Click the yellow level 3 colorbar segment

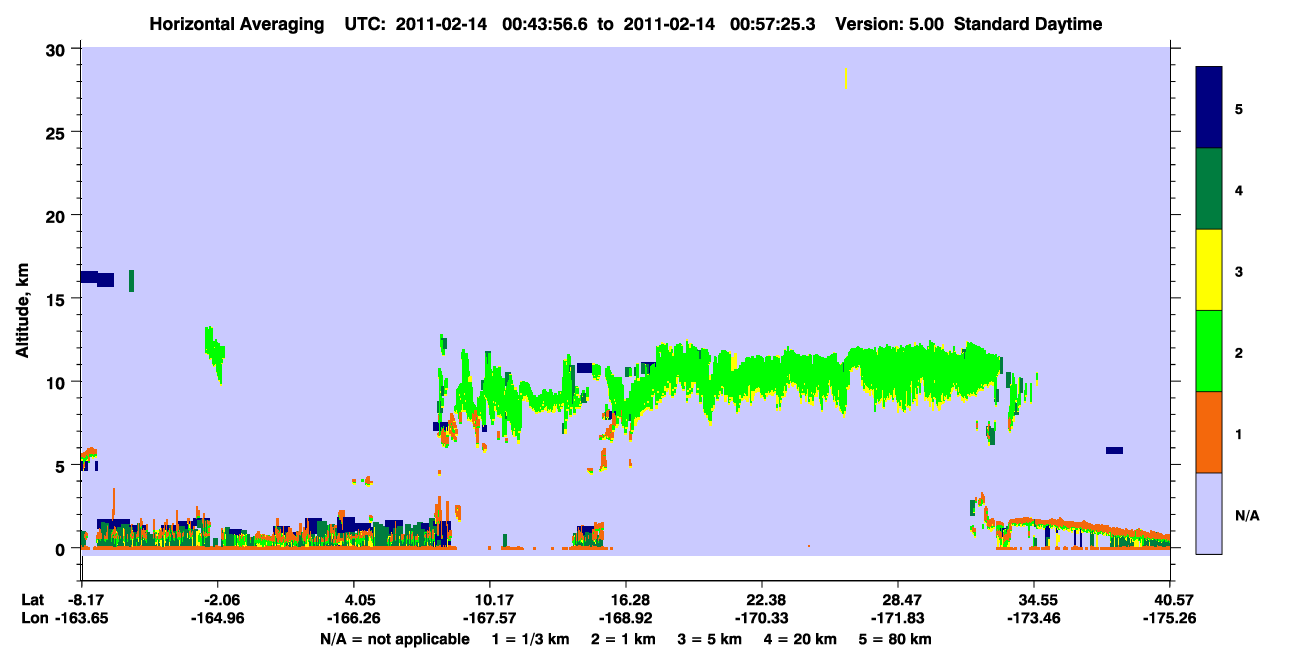coord(1209,270)
